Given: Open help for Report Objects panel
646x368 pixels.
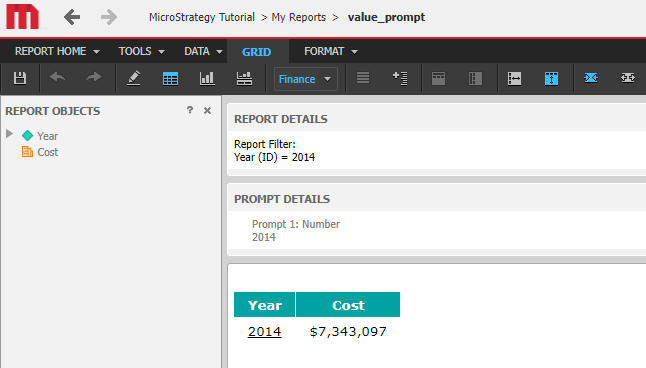Looking at the screenshot, I should point(190,110).
